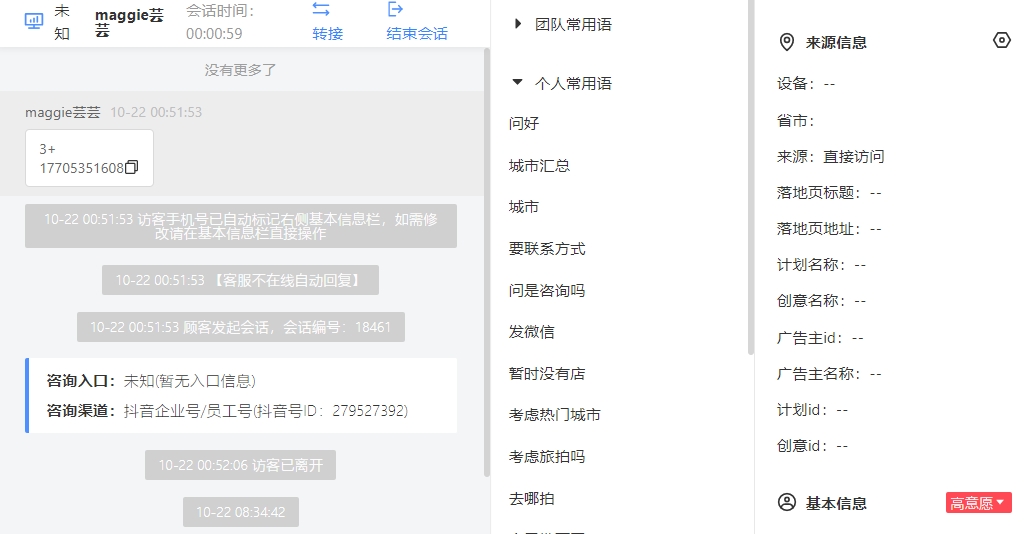Viewport: 1030px width, 534px height.
Task: Select the 去哪拍 quick phrase
Action: point(531,499)
